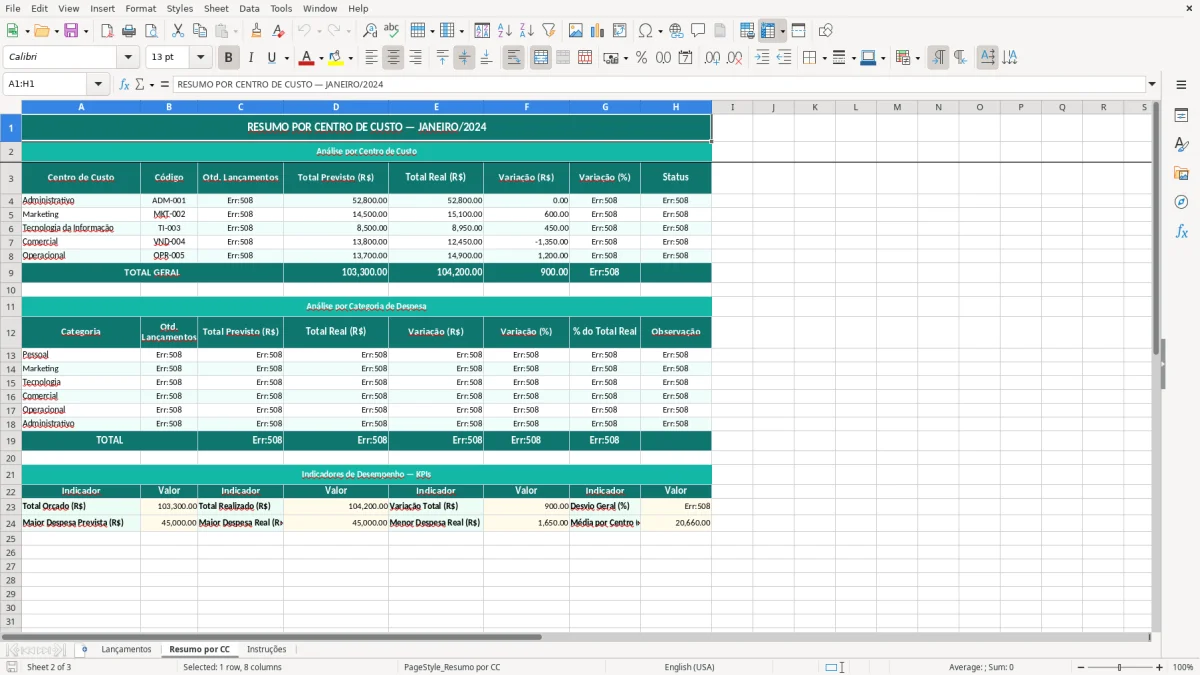Copy the selected cells

(200, 31)
